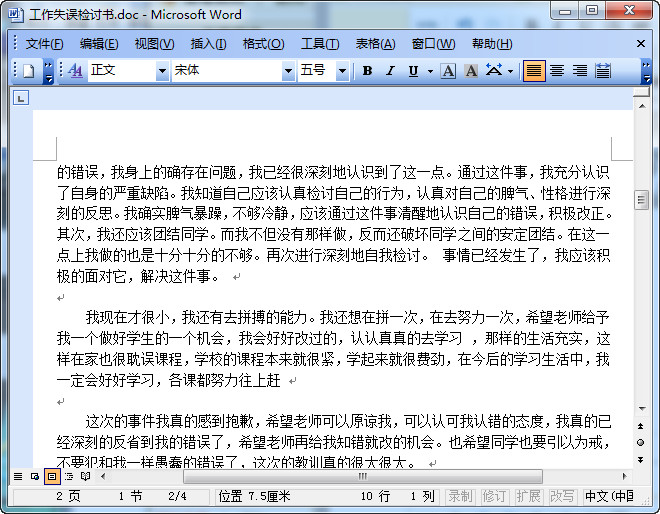
Task: Switch to Print Layout view icon
Action: pyautogui.click(x=52, y=477)
